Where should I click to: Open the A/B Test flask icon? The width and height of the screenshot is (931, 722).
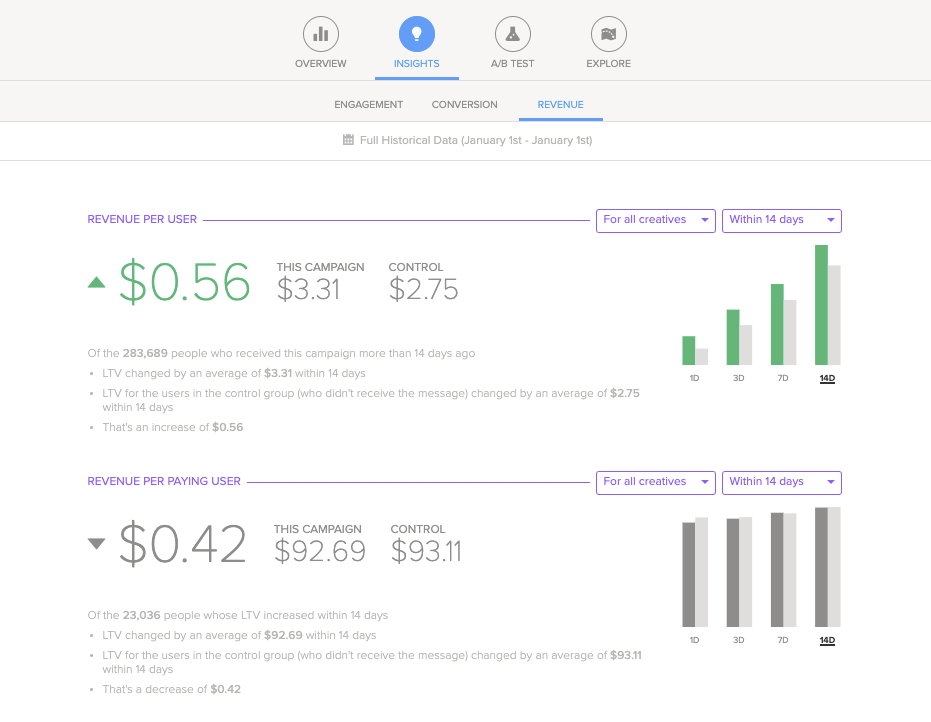click(512, 35)
